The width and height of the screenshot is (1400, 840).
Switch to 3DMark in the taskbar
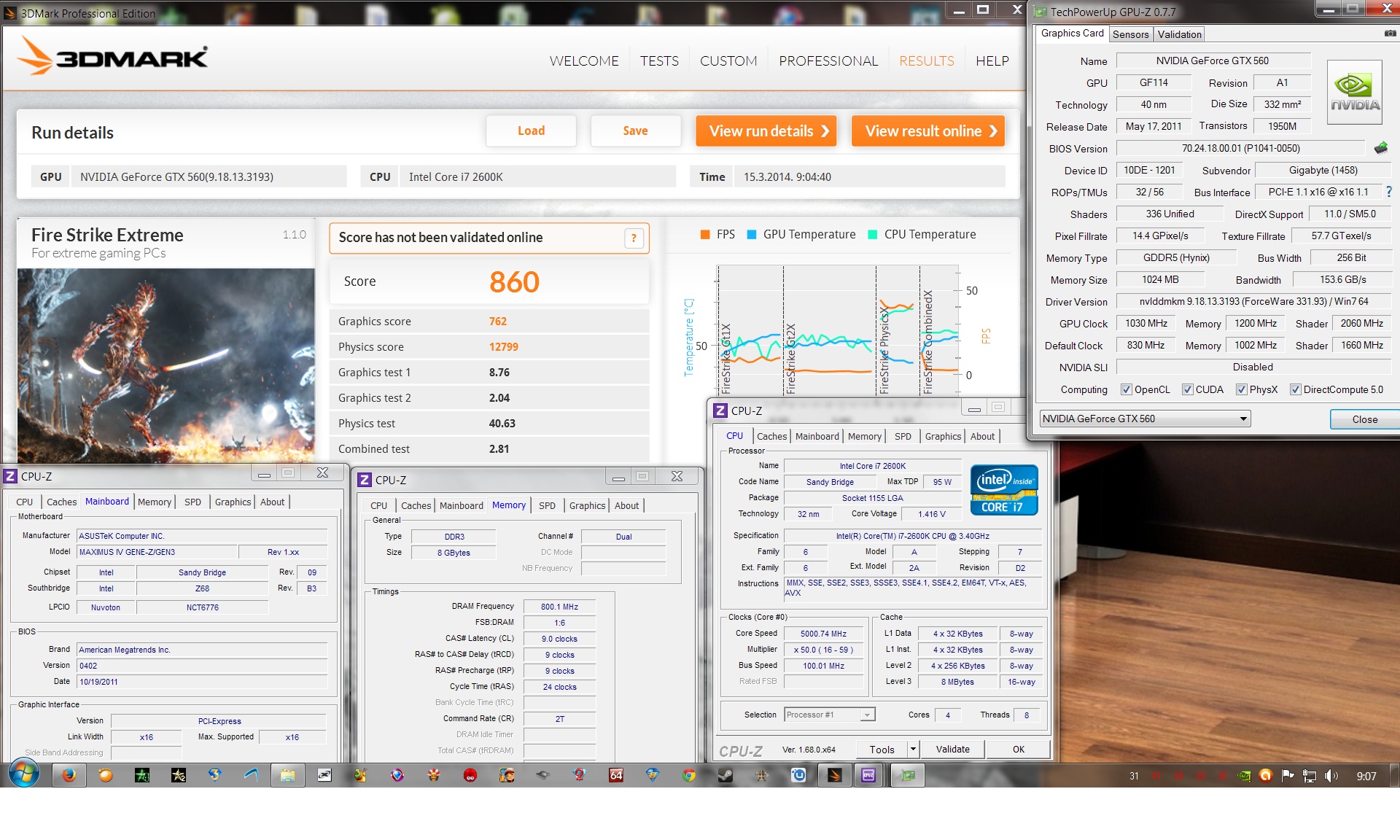click(835, 775)
